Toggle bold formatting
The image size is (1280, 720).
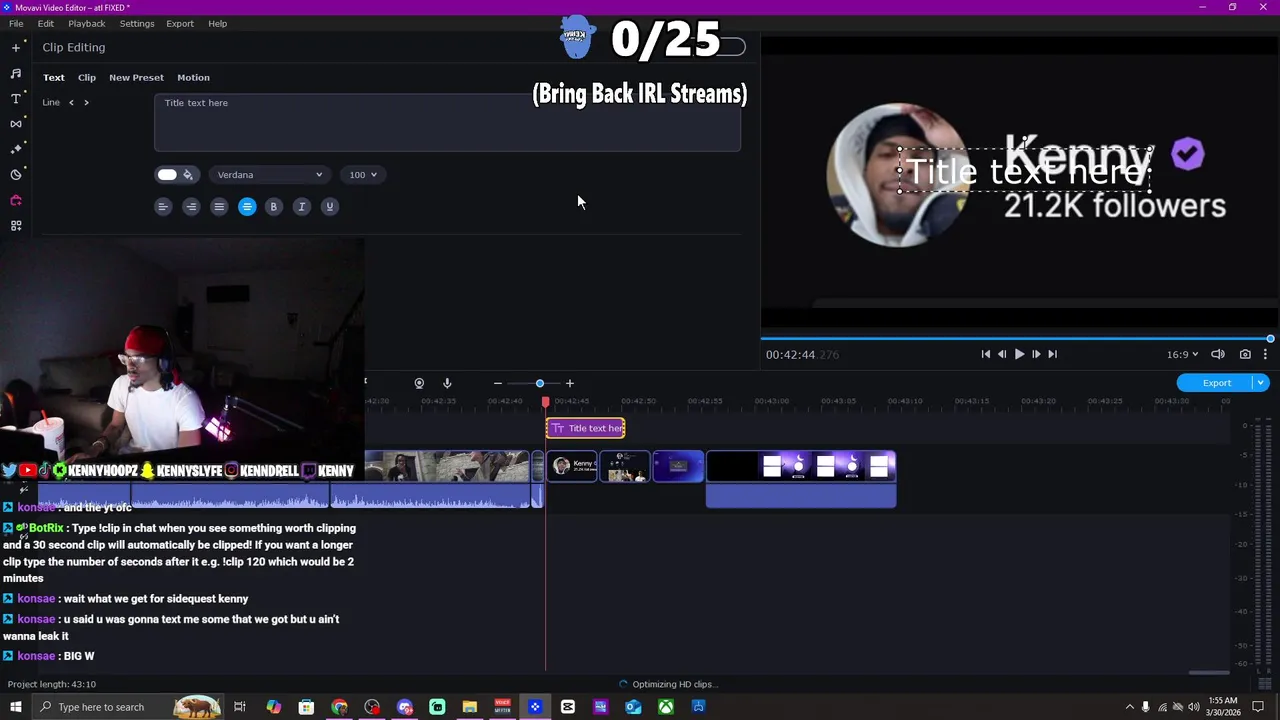(x=273, y=207)
